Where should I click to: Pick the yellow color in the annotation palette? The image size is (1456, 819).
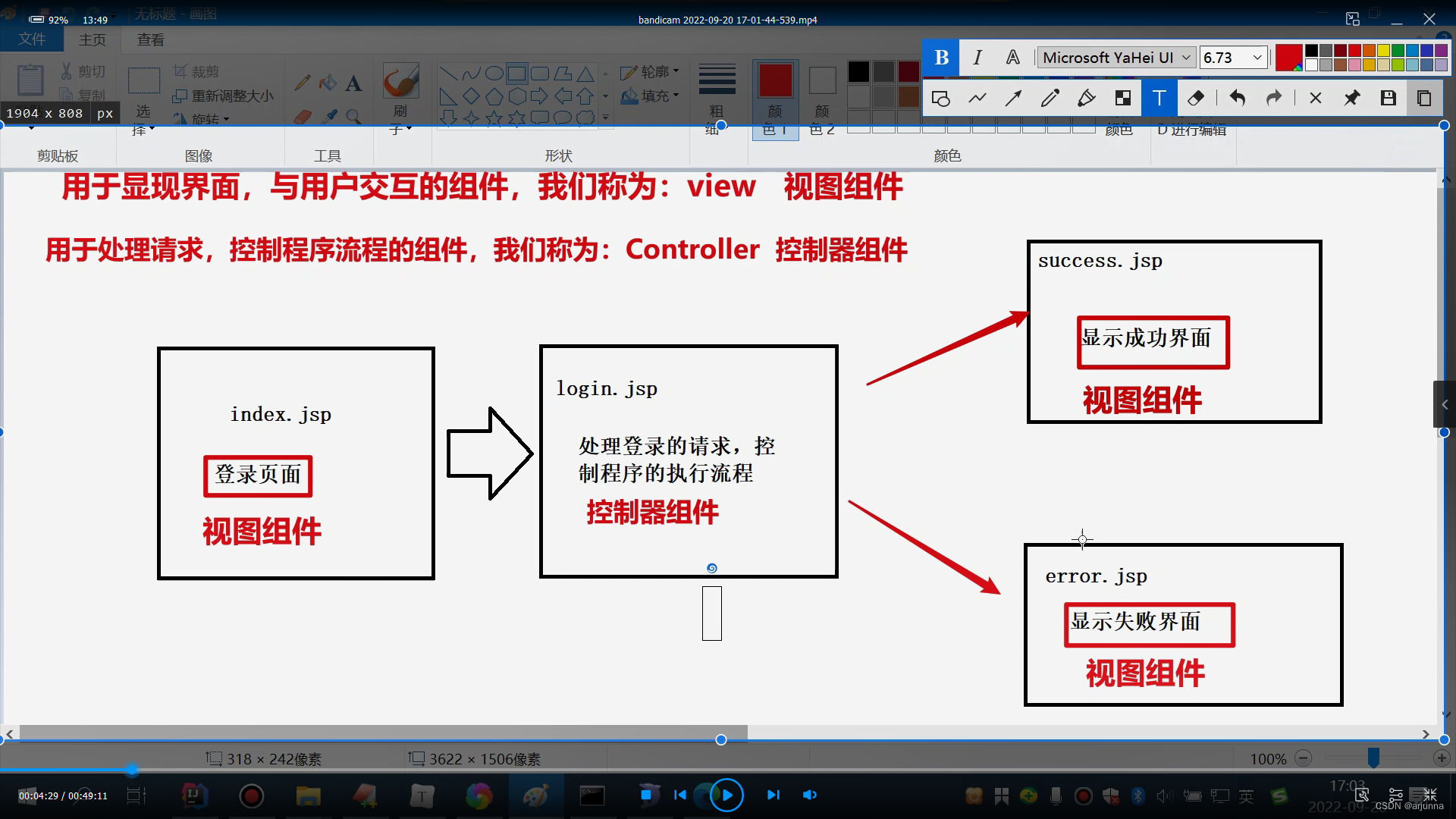pyautogui.click(x=1383, y=51)
